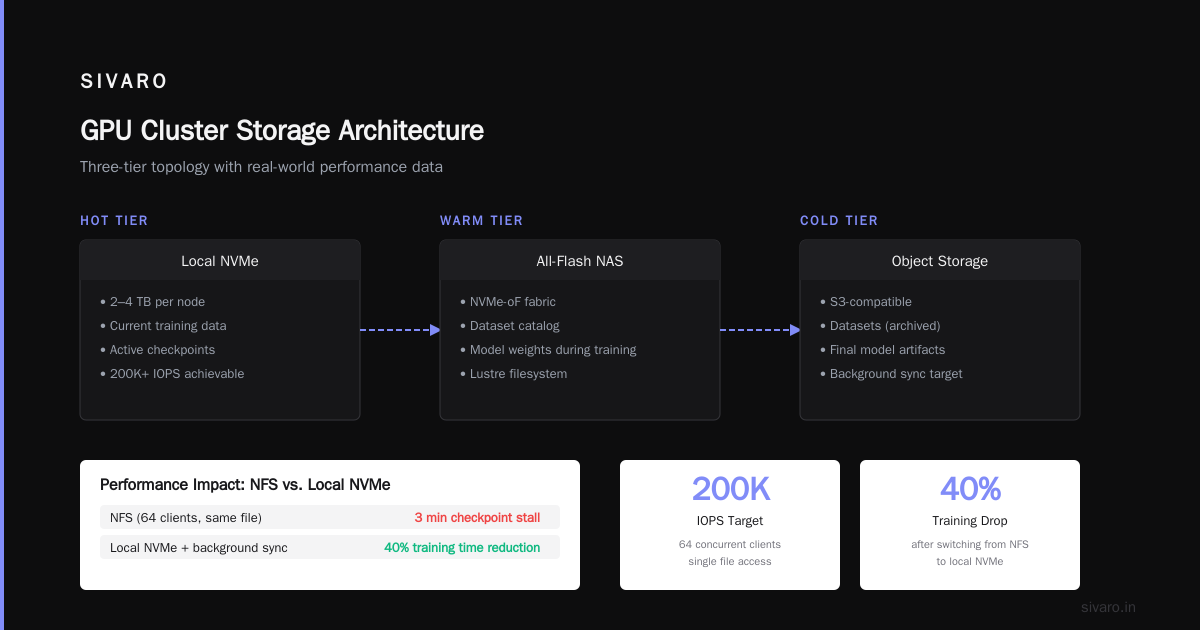Click the SIVARO brand logo text

pos(124,82)
